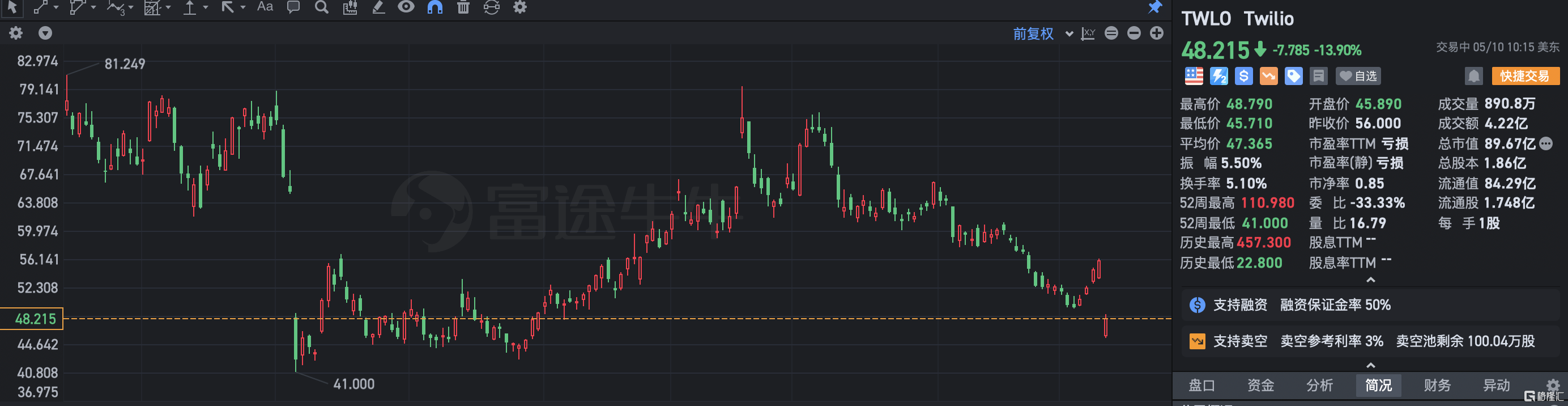
Task: Open the candlestick ruler measure tool
Action: point(350,7)
